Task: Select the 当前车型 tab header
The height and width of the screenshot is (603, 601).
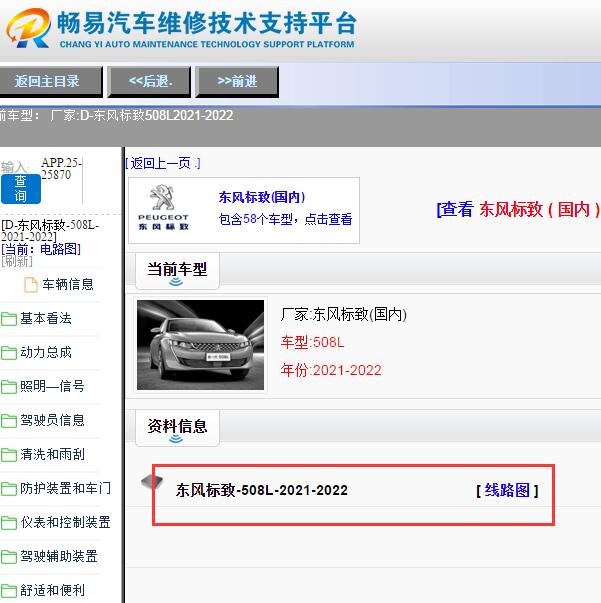Action: (x=177, y=271)
